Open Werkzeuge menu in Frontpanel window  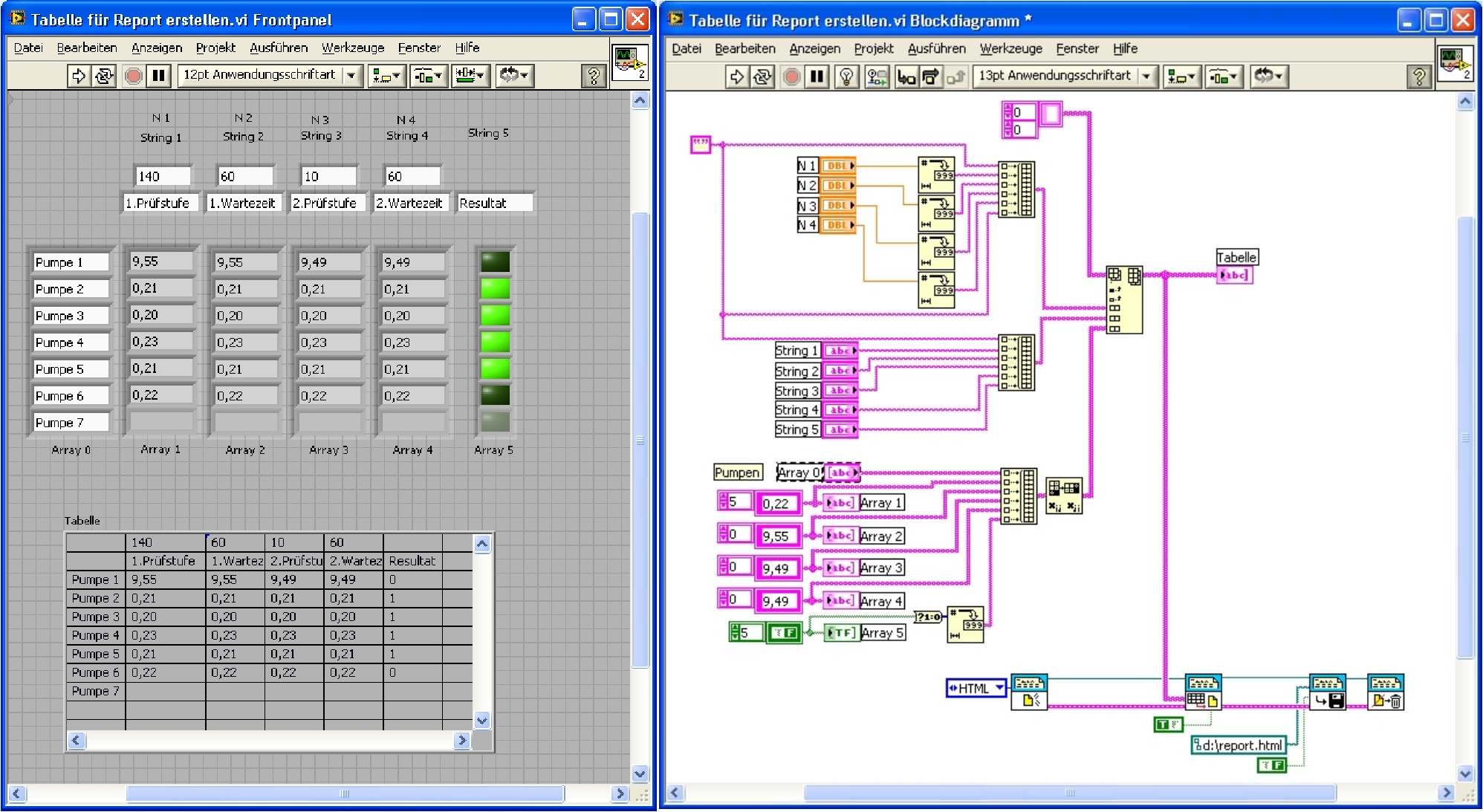(352, 48)
